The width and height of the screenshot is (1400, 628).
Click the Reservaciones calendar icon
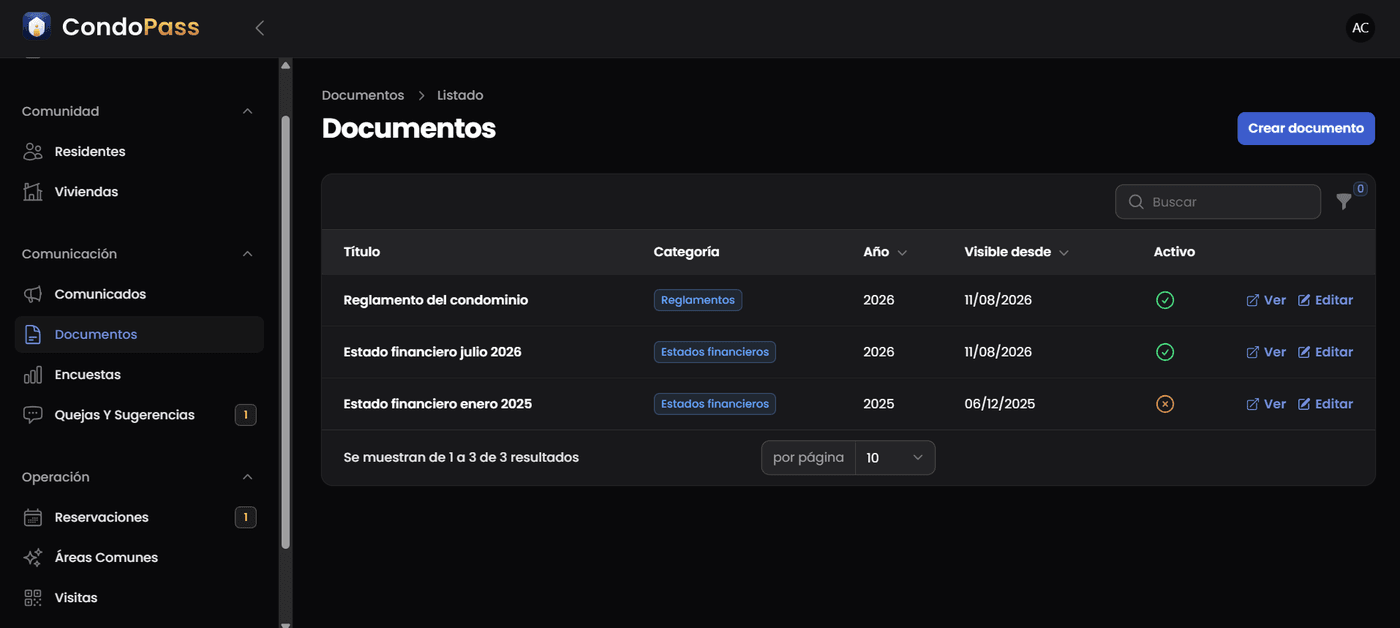coord(33,517)
